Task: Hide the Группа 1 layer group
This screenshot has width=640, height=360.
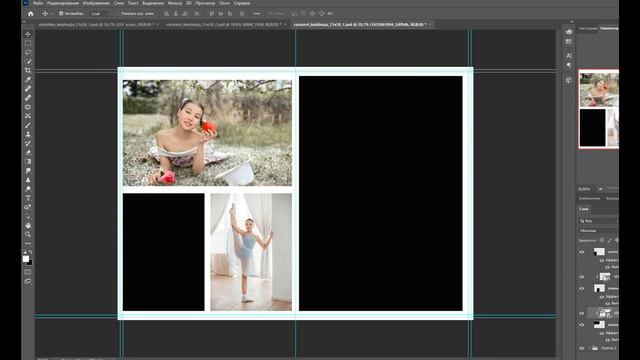Action: click(x=582, y=348)
